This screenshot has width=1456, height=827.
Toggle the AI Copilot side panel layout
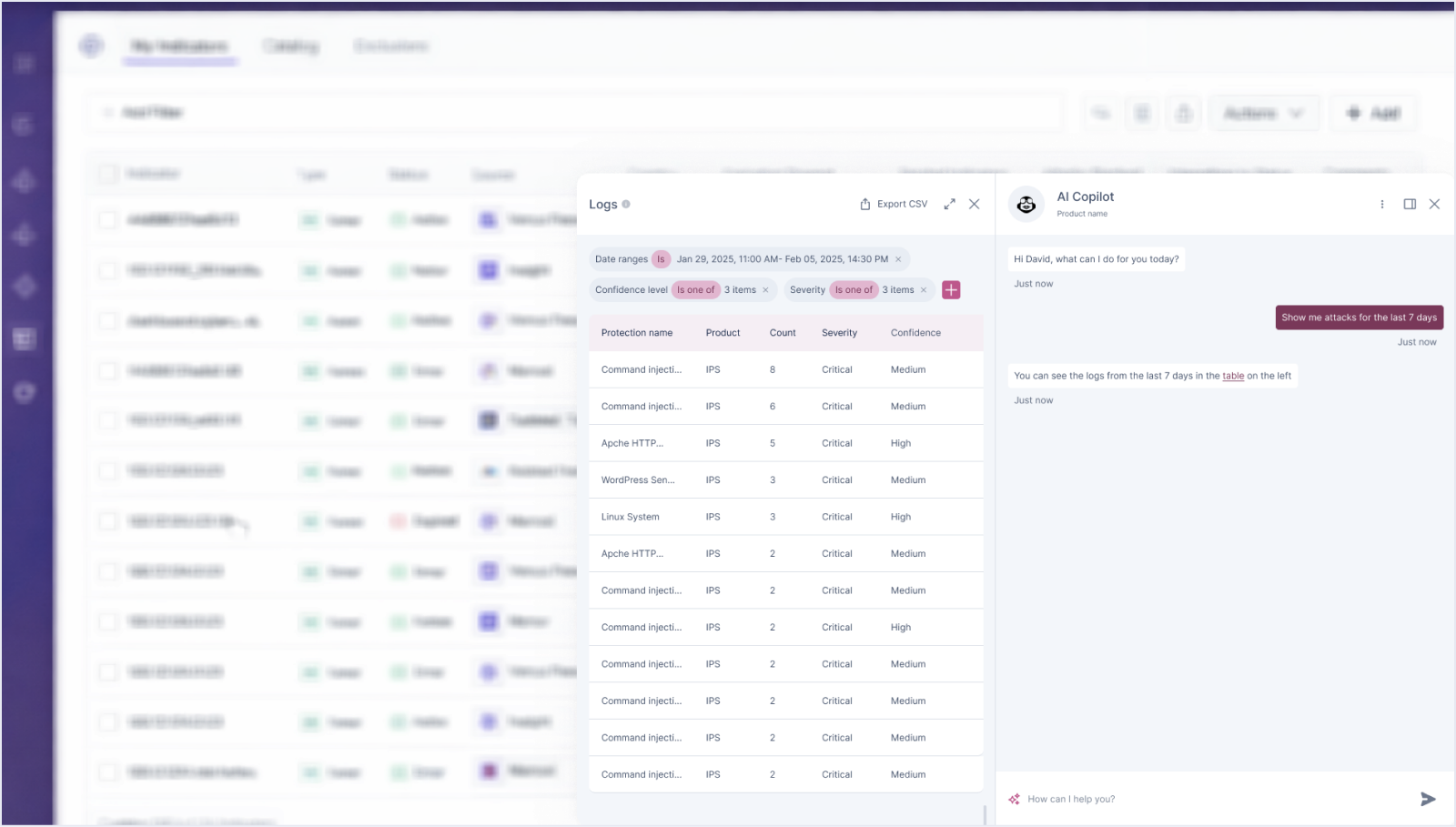click(1410, 204)
